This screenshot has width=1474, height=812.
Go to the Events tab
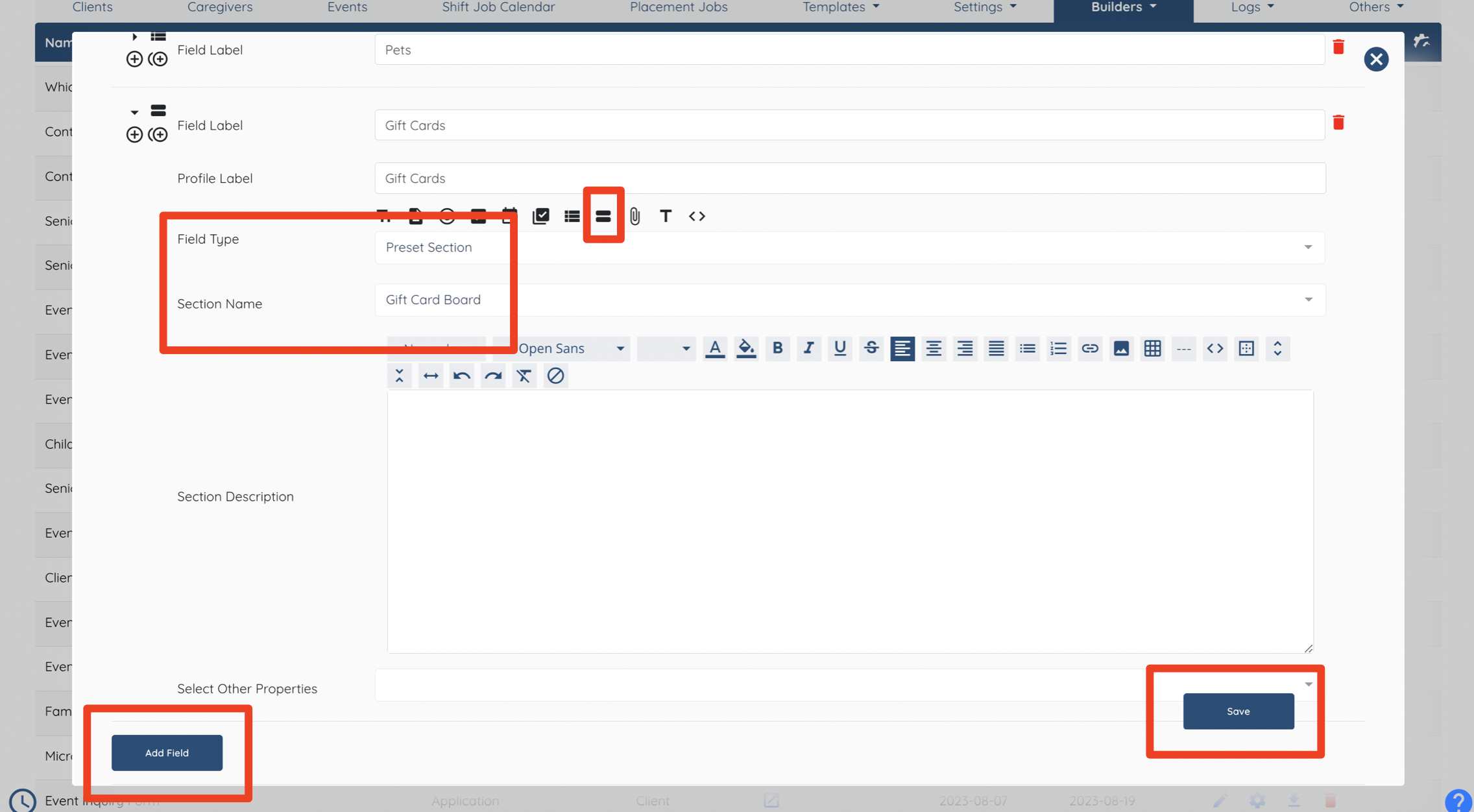pyautogui.click(x=347, y=7)
